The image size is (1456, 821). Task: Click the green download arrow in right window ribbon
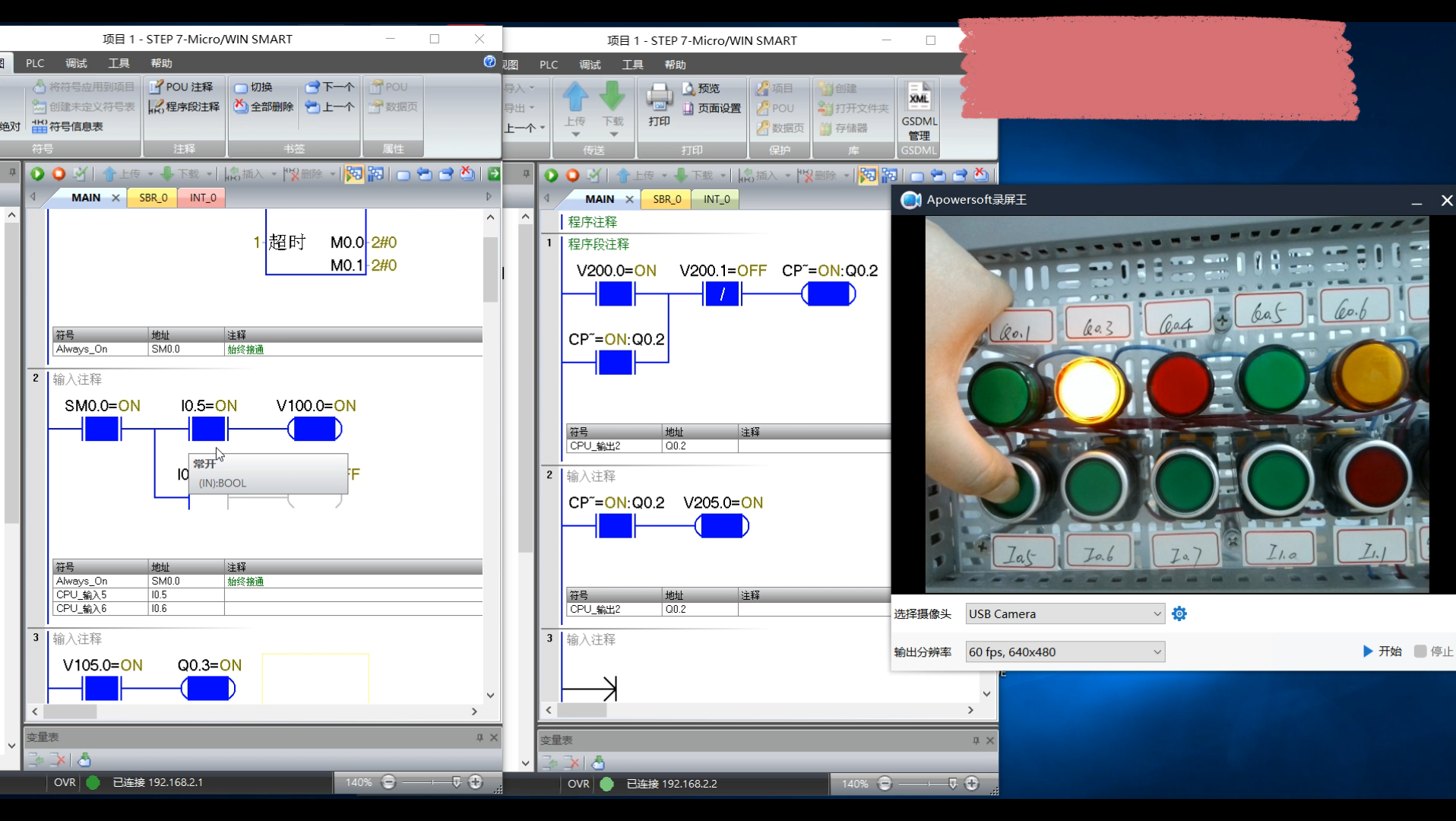(612, 97)
